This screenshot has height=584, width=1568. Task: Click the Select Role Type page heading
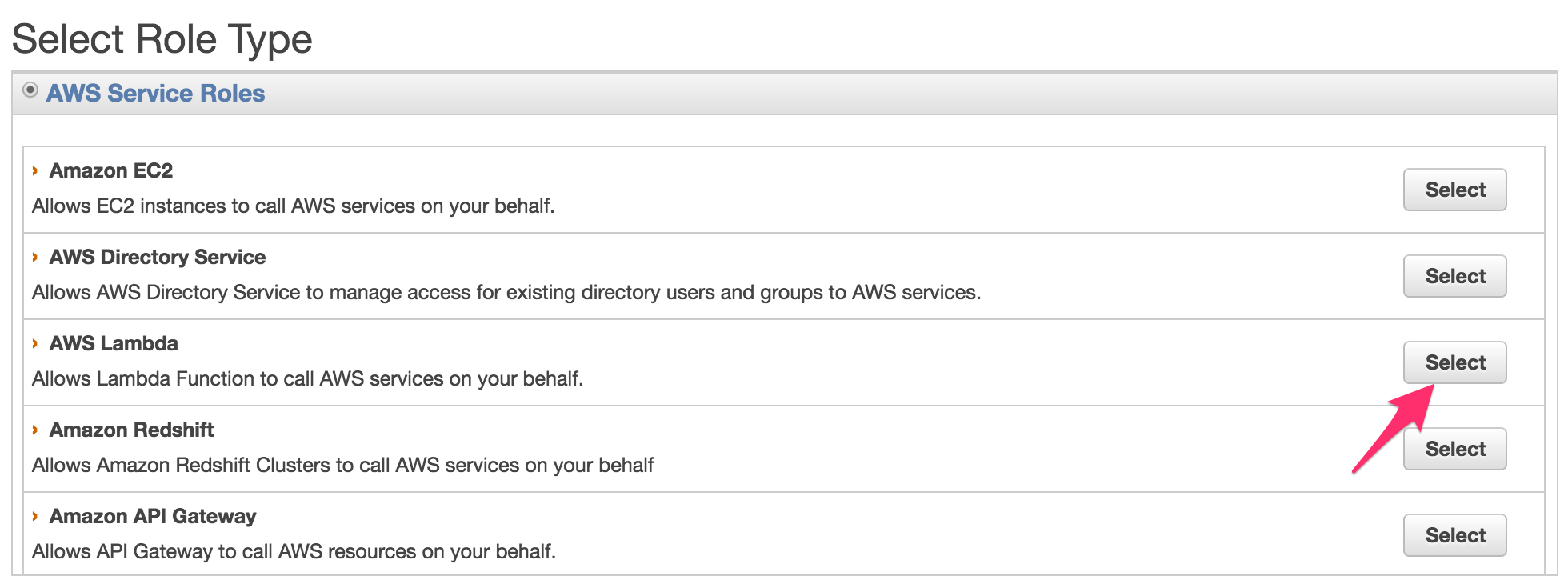coord(162,39)
